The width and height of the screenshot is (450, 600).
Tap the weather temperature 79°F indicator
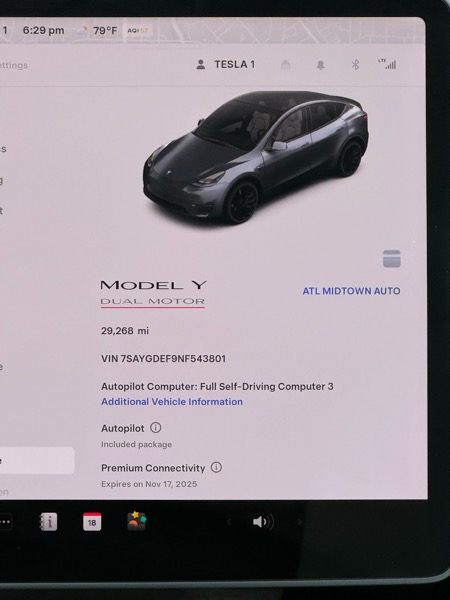click(x=98, y=30)
